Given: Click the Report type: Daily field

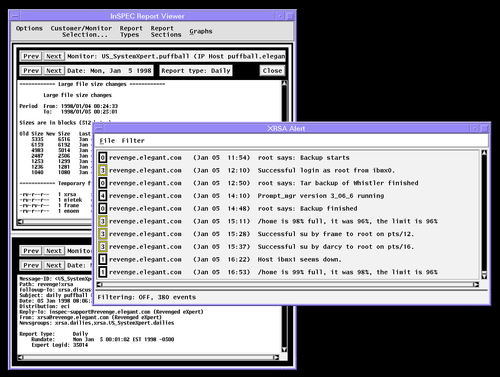Looking at the screenshot, I should 196,71.
